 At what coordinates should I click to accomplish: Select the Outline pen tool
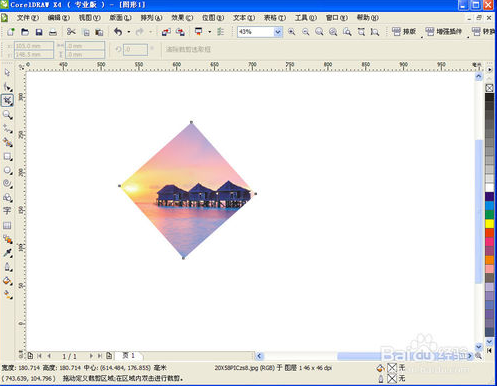click(7, 267)
